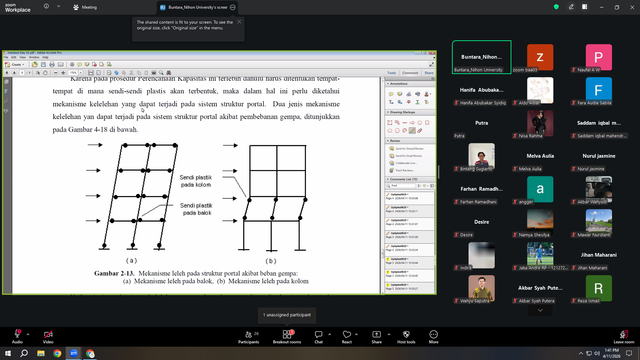Select Wahyu Saputra video tile

coord(482,289)
